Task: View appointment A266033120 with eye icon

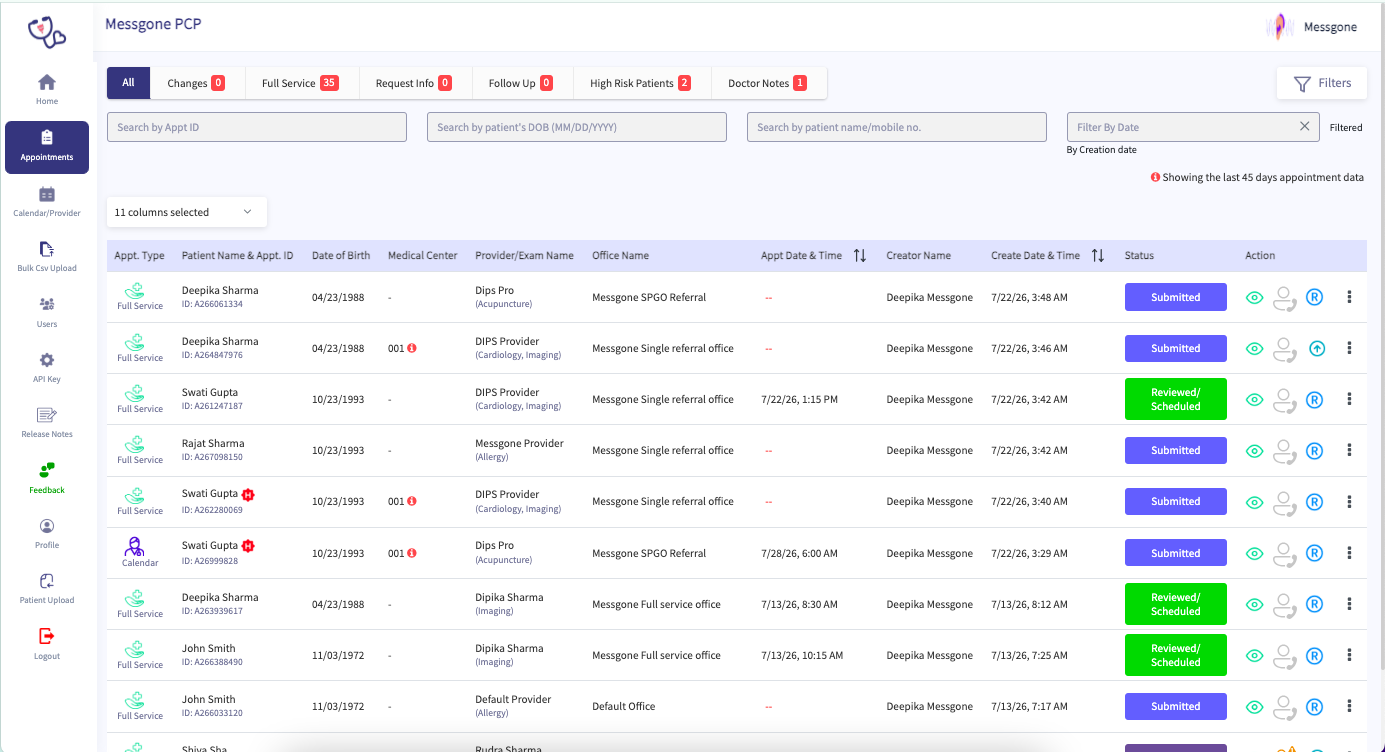Action: tap(1254, 706)
